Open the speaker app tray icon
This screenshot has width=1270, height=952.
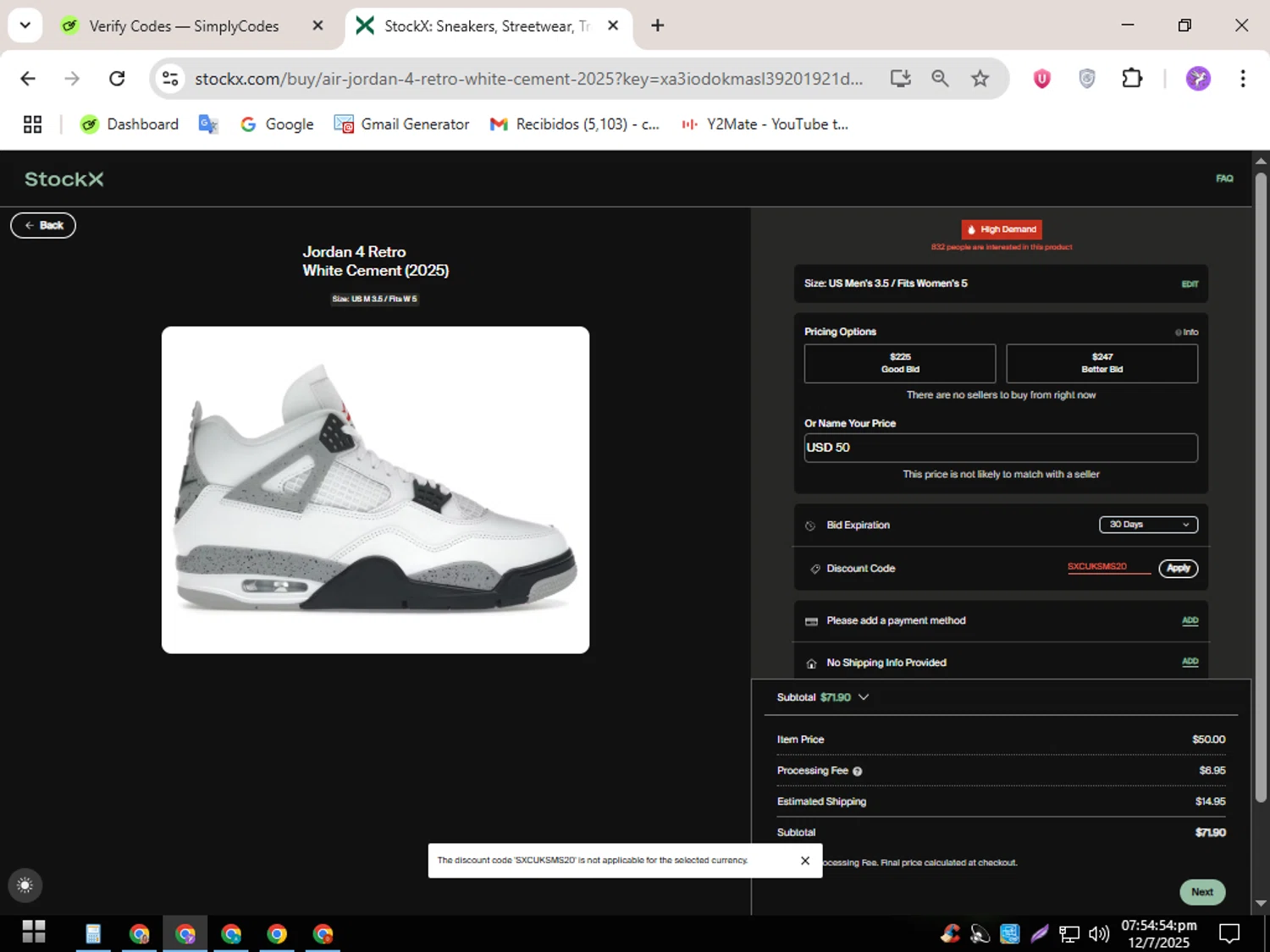point(980,933)
